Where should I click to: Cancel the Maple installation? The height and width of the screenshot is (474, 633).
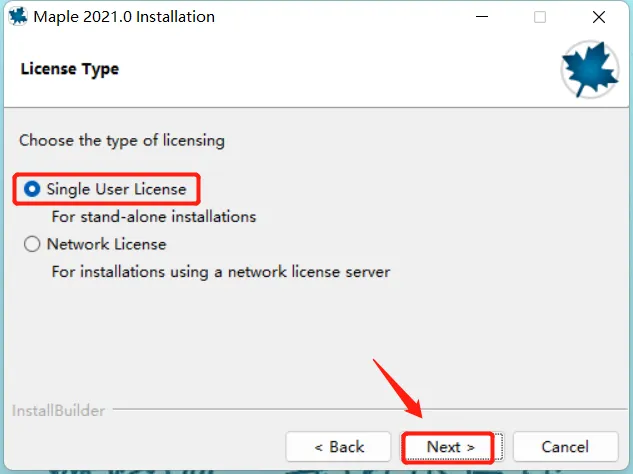(565, 447)
